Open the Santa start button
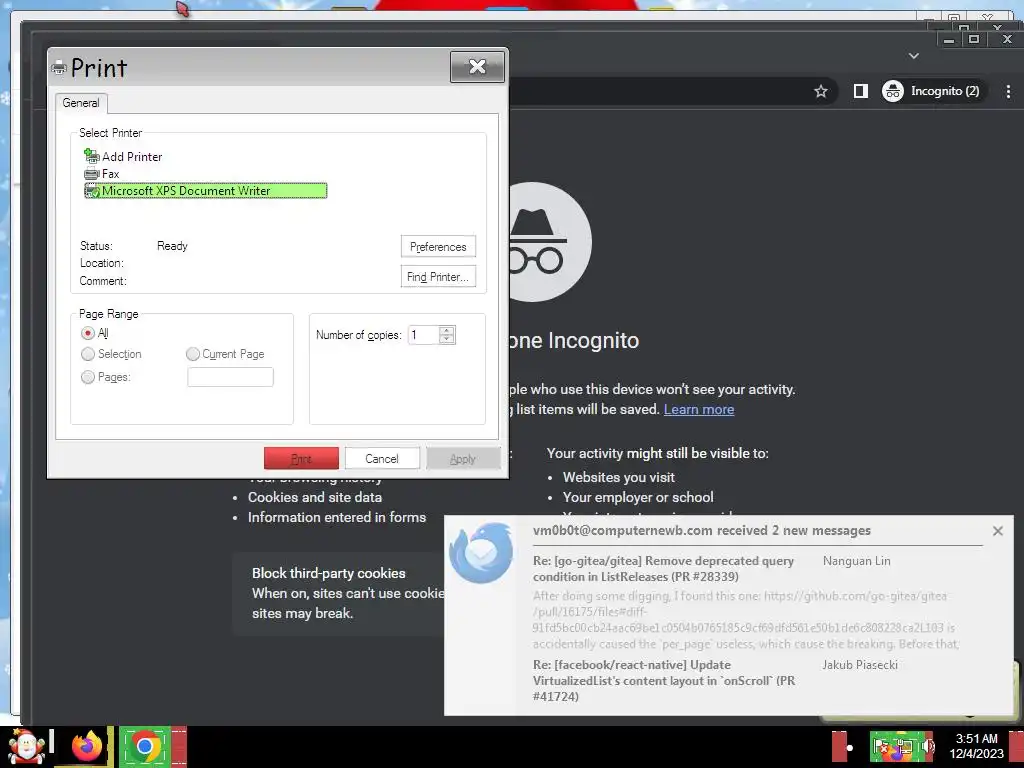Screen dimensions: 1024x768 (26, 746)
